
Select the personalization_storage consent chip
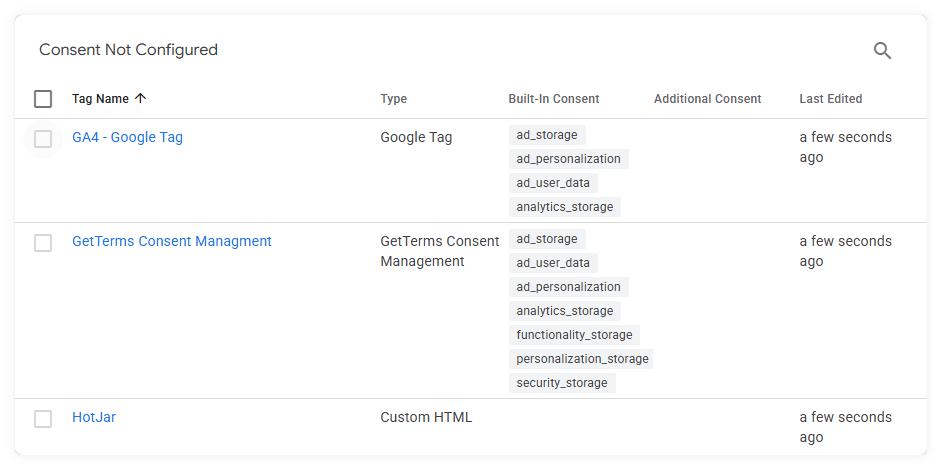581,359
